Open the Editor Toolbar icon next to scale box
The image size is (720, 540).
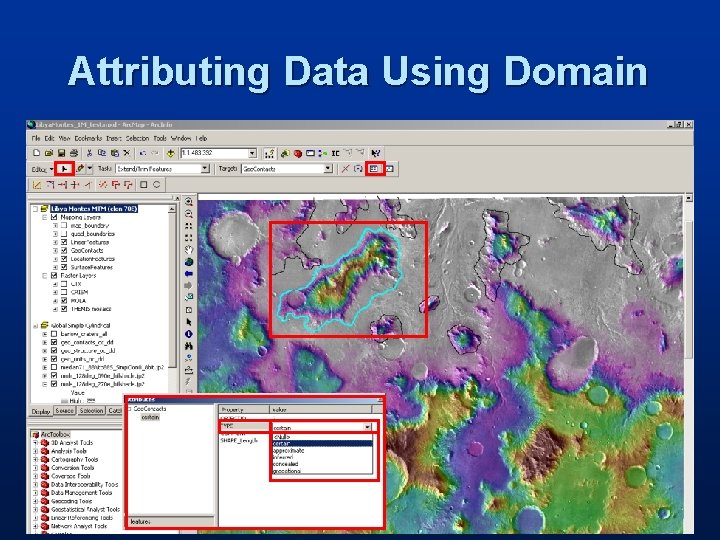[270, 153]
